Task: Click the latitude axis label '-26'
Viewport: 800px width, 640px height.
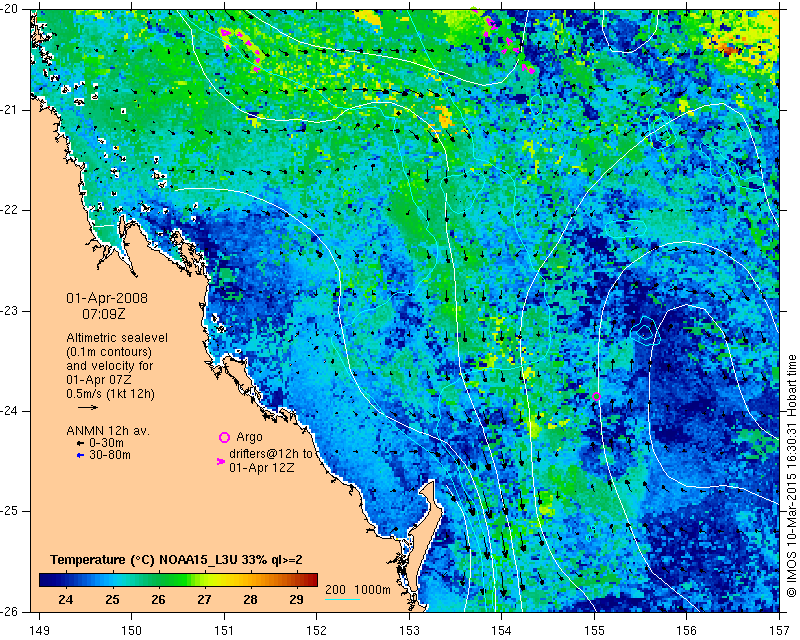Action: pos(9,611)
